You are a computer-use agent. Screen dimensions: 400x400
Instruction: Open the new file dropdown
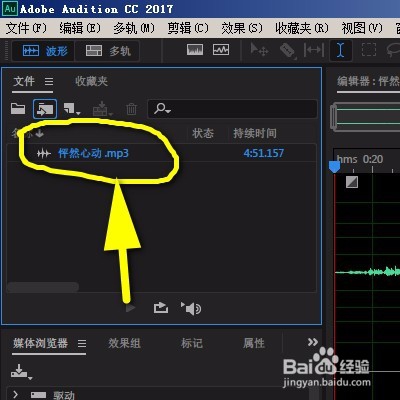point(72,109)
